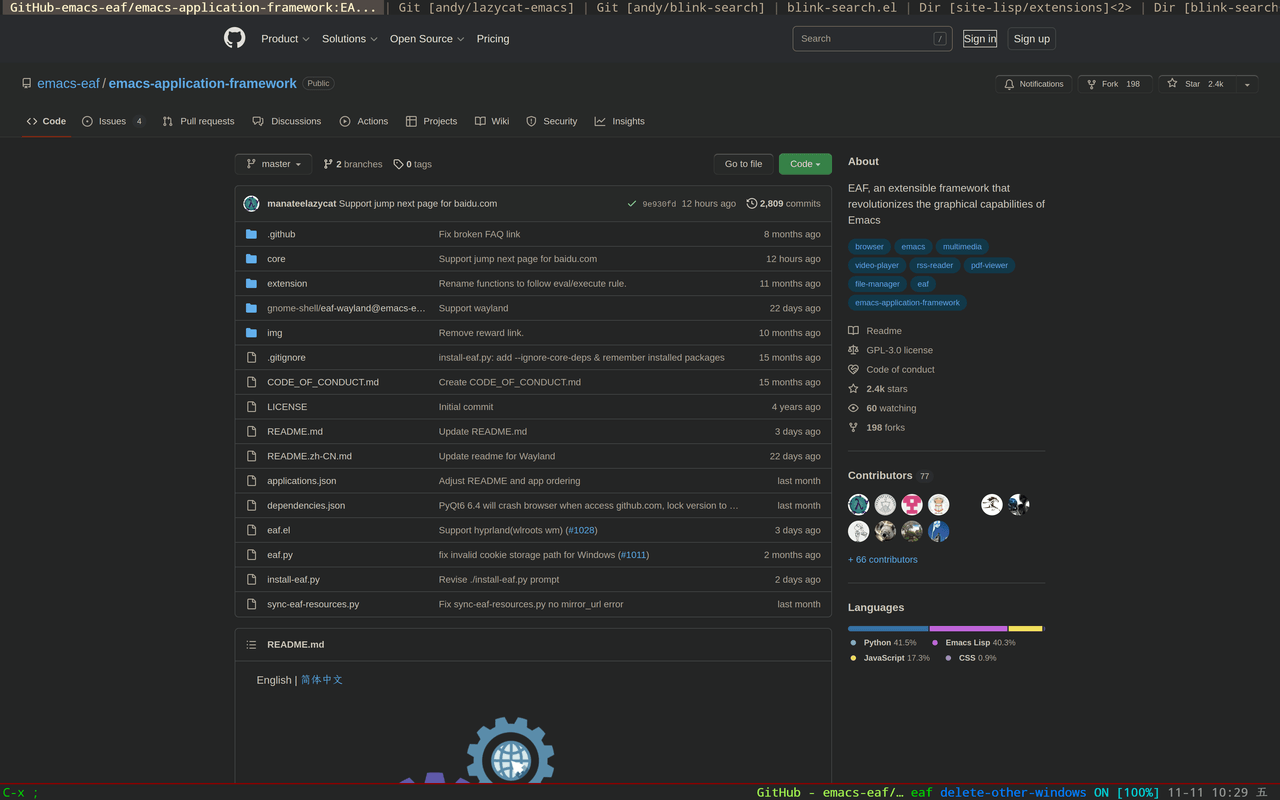Switch to blink-search.el Emacs tab
The image size is (1280, 800).
point(841,8)
